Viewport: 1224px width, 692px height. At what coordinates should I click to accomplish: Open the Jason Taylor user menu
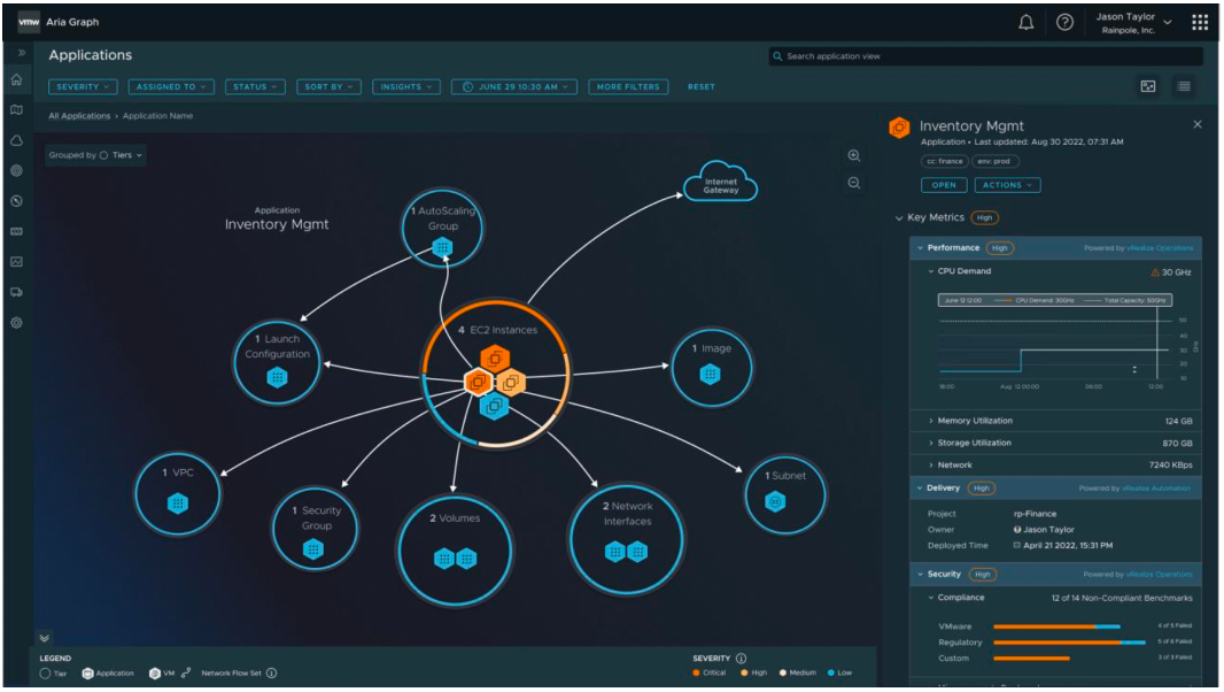[x=1130, y=20]
